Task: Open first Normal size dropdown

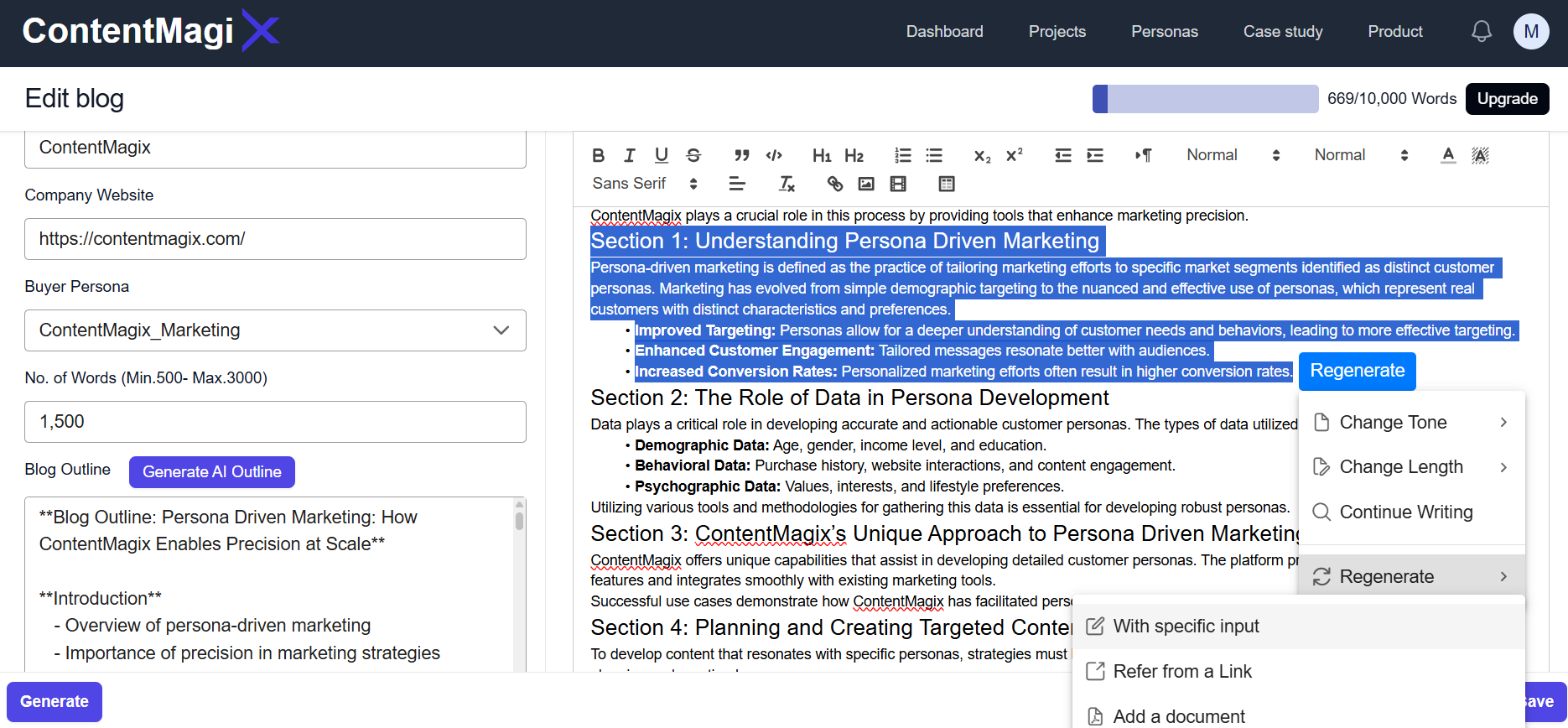Action: [x=1233, y=155]
